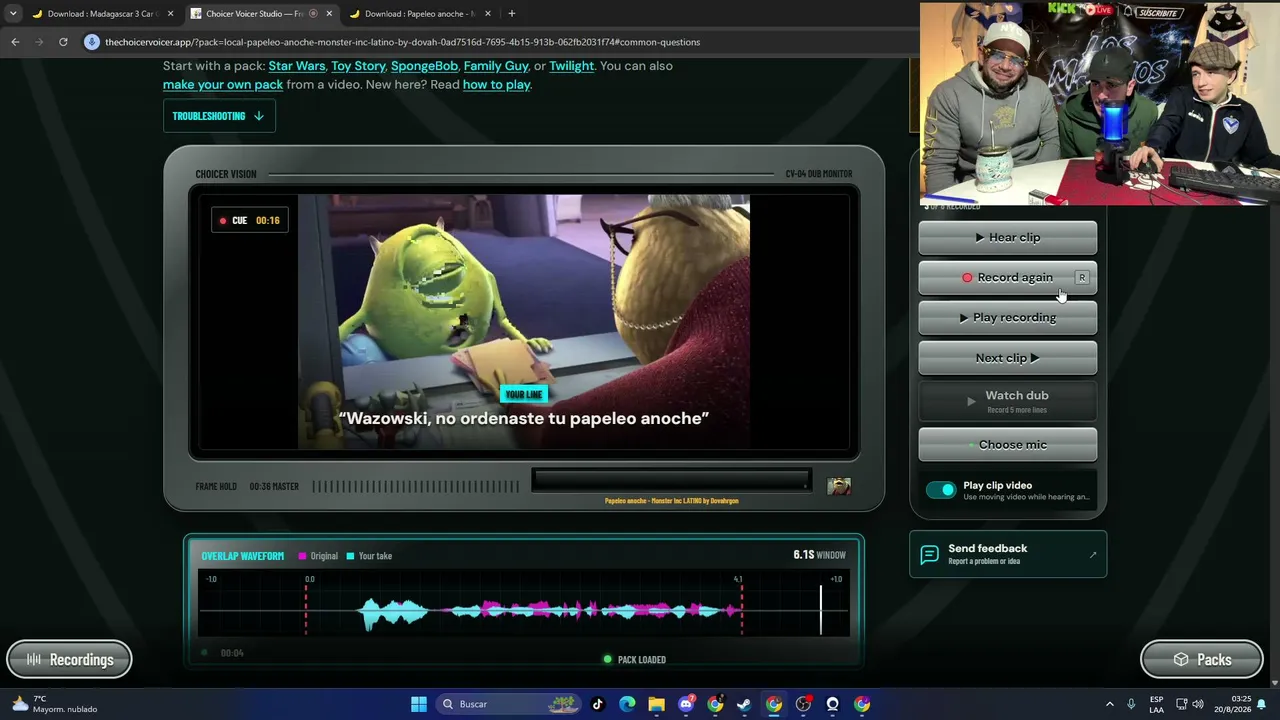
Task: Click the Monsters Inc video clip frame
Action: click(x=524, y=322)
